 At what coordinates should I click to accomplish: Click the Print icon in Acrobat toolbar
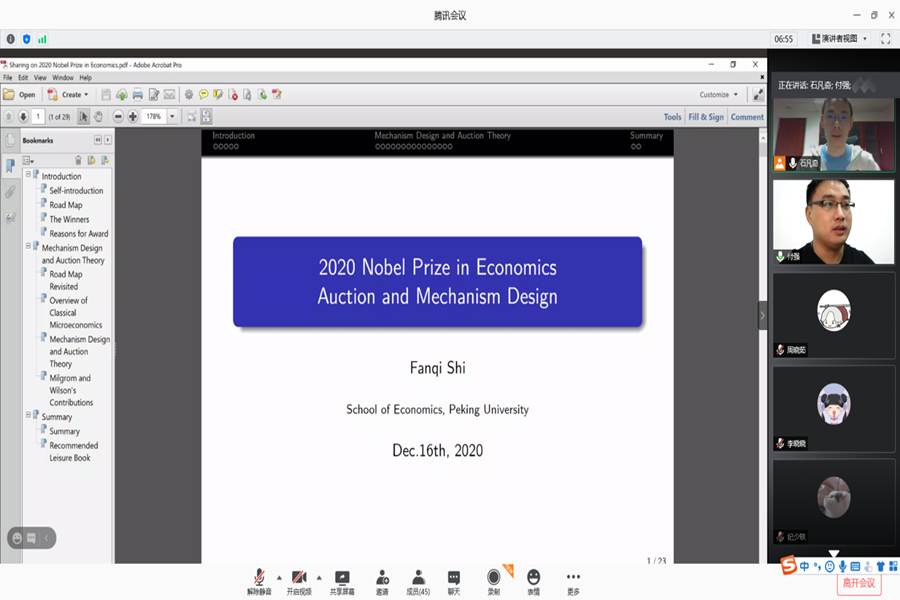coord(137,95)
